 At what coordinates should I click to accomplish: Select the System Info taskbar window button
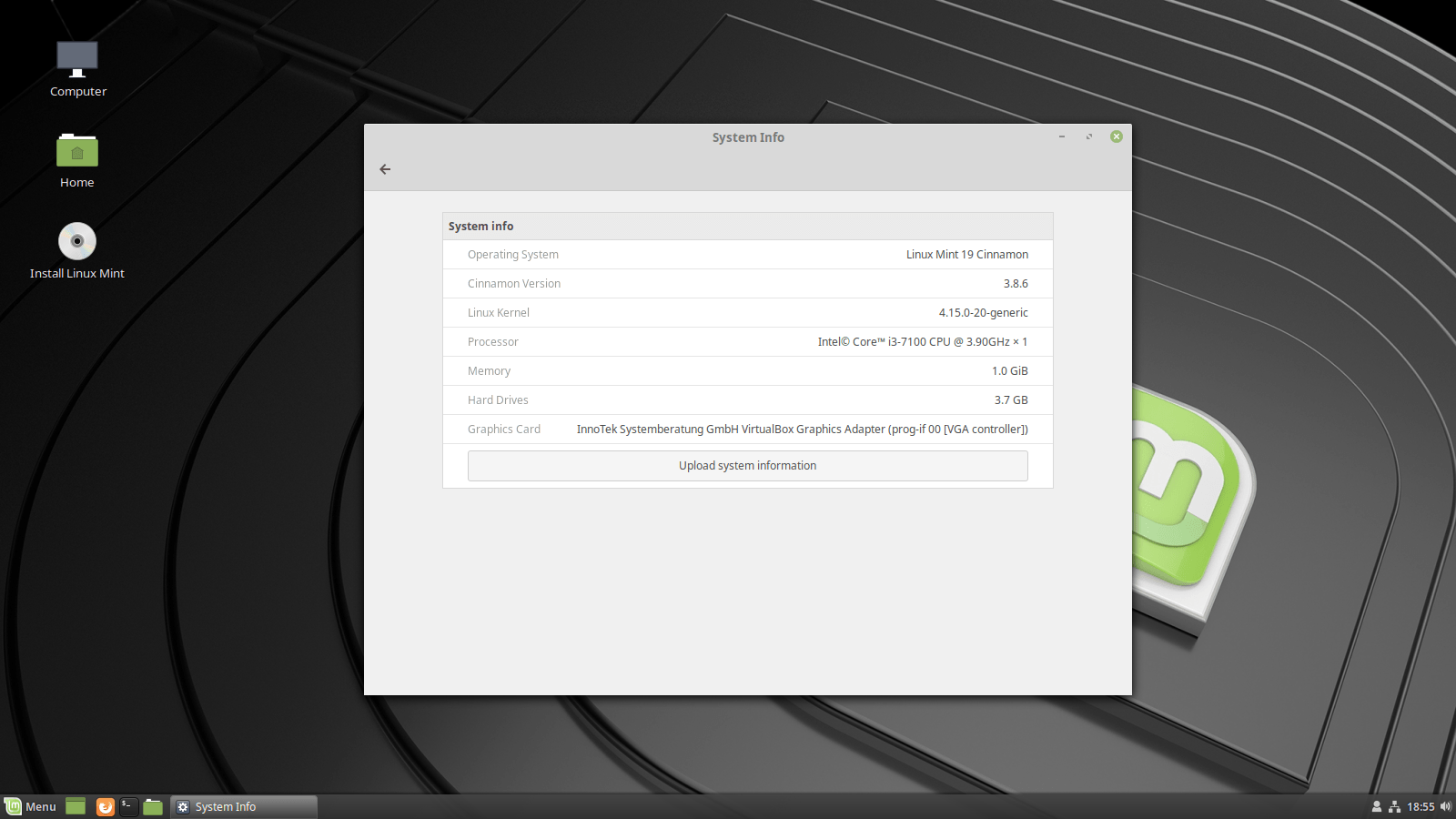coord(244,806)
